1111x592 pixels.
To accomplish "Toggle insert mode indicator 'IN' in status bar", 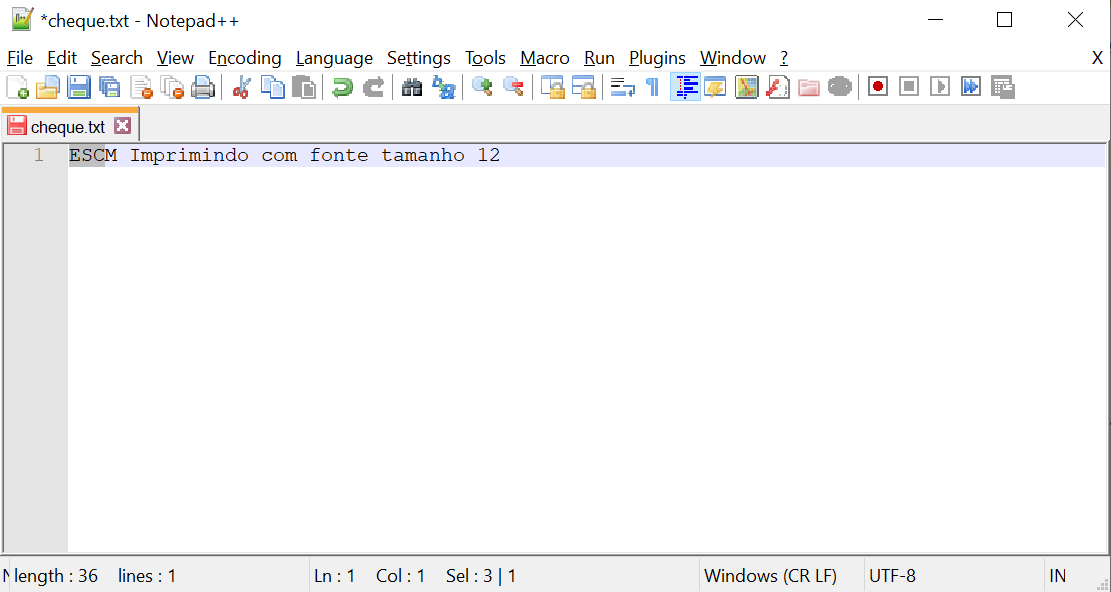I will coord(1057,576).
